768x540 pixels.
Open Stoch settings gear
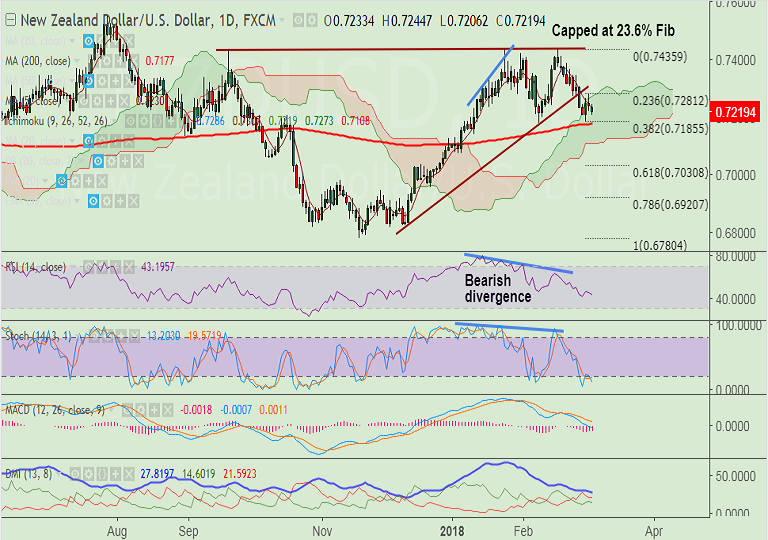coord(107,336)
